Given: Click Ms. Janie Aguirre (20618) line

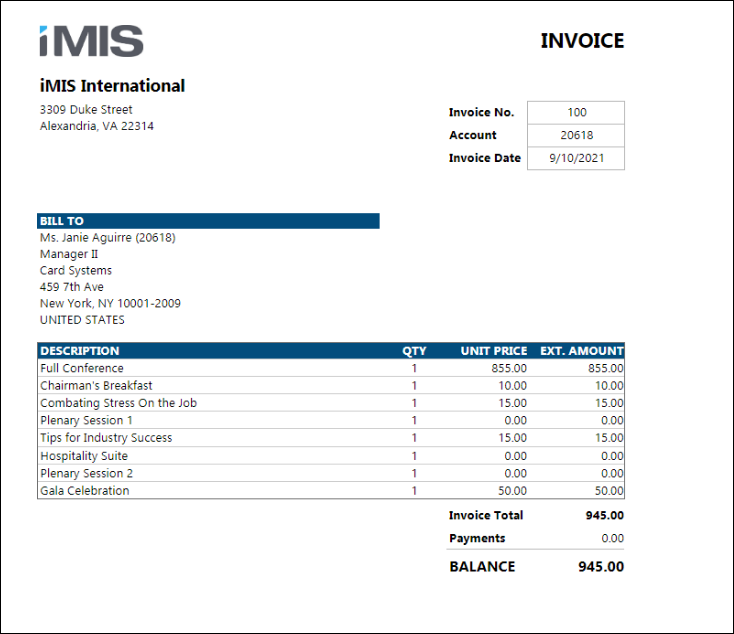Looking at the screenshot, I should tap(108, 238).
